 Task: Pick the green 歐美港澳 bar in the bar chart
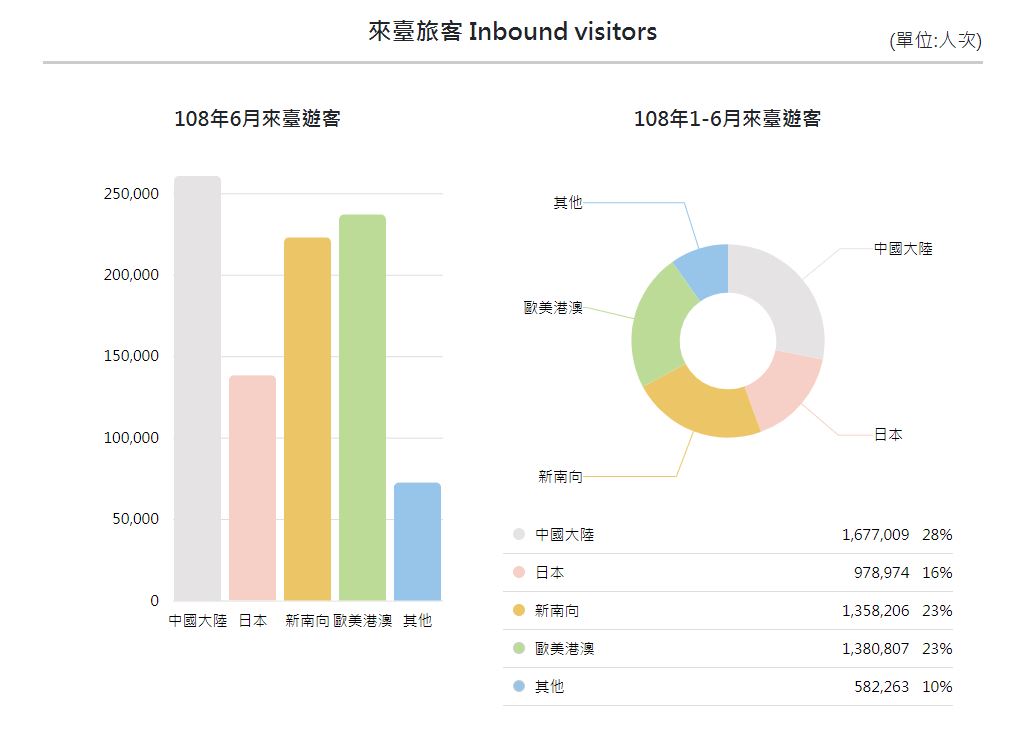coord(363,407)
